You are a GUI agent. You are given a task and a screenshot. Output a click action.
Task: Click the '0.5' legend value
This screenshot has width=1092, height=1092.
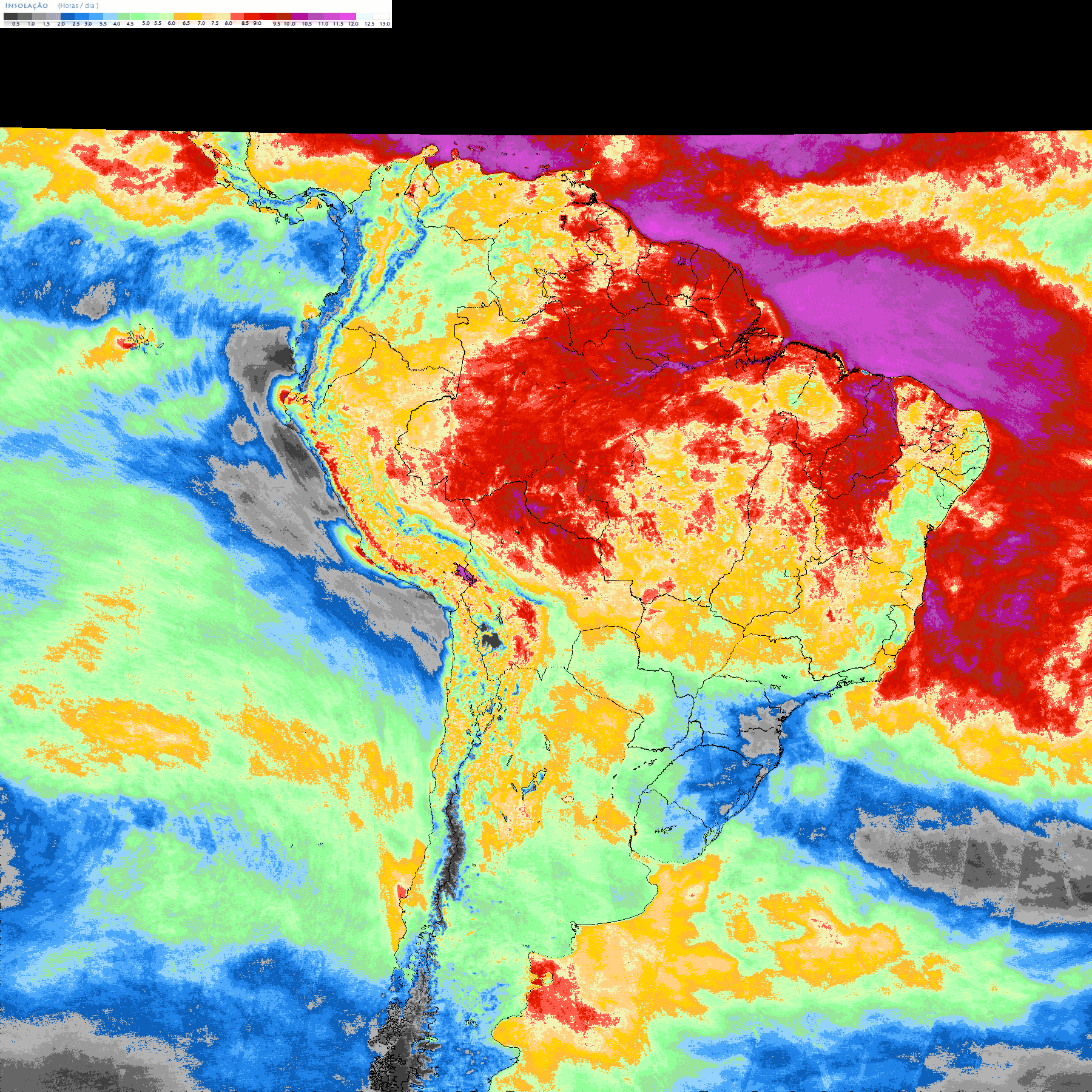[x=16, y=24]
